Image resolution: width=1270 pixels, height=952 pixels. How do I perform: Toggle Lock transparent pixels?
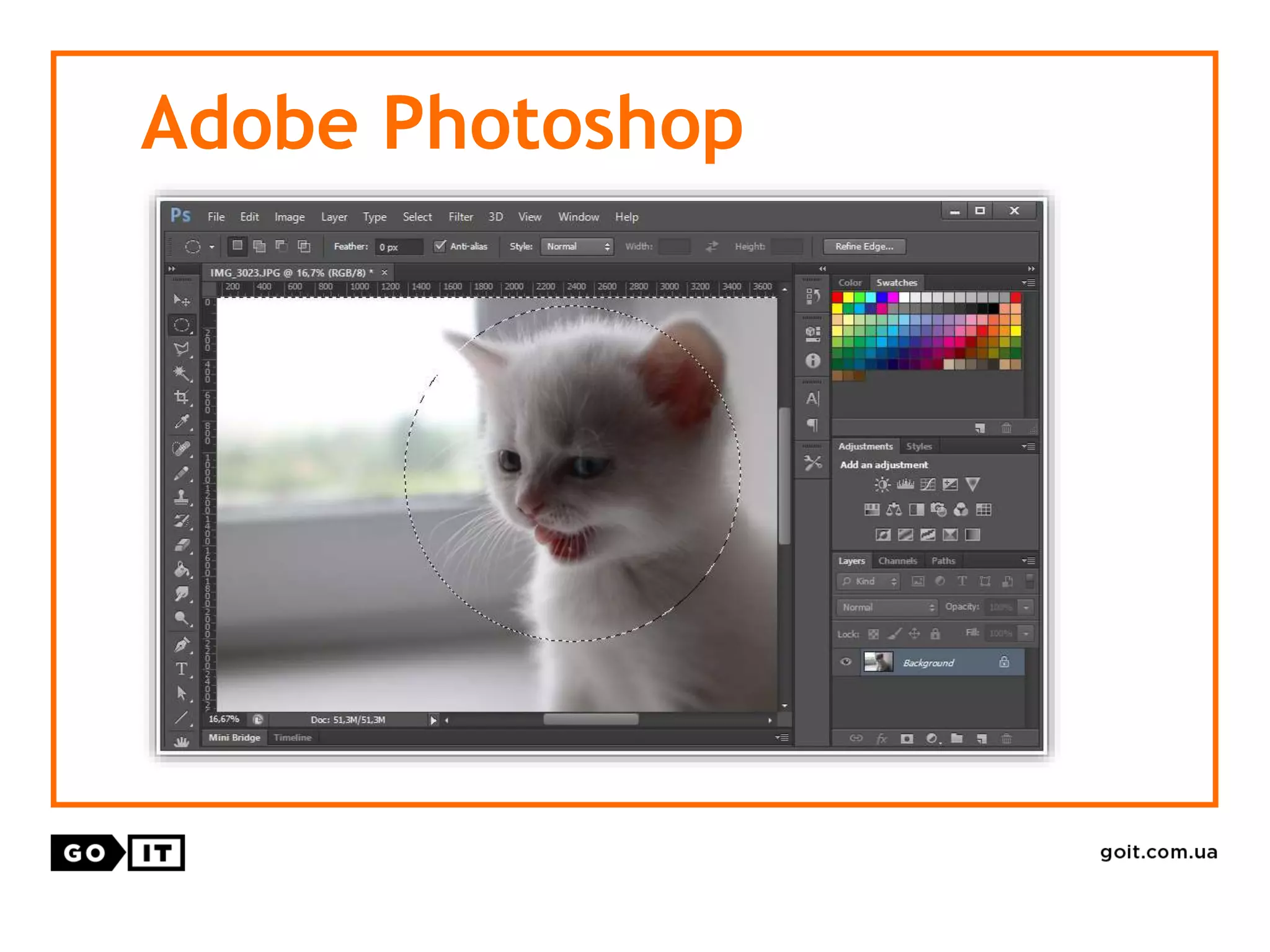tap(873, 633)
